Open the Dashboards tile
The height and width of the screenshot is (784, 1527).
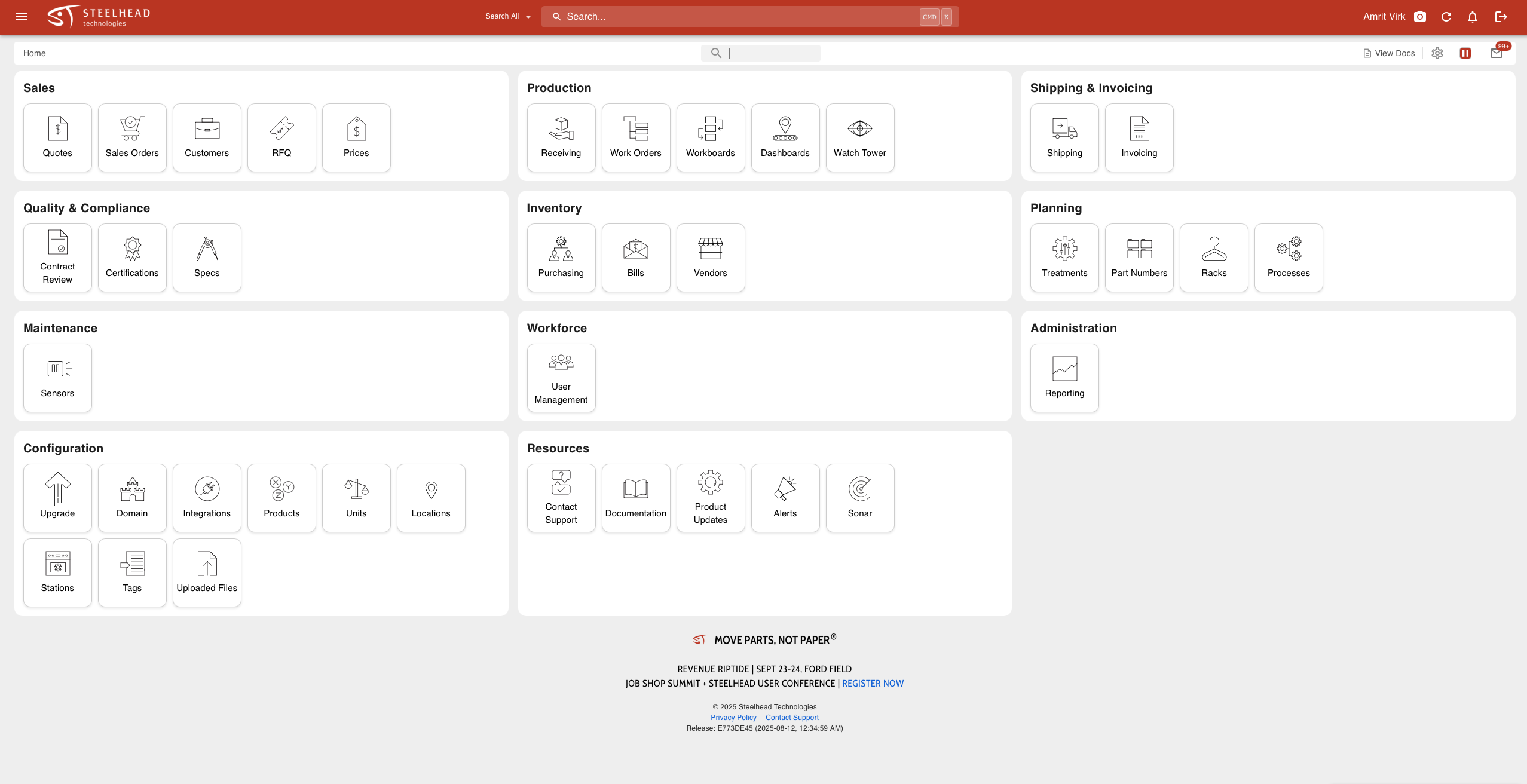tap(785, 137)
